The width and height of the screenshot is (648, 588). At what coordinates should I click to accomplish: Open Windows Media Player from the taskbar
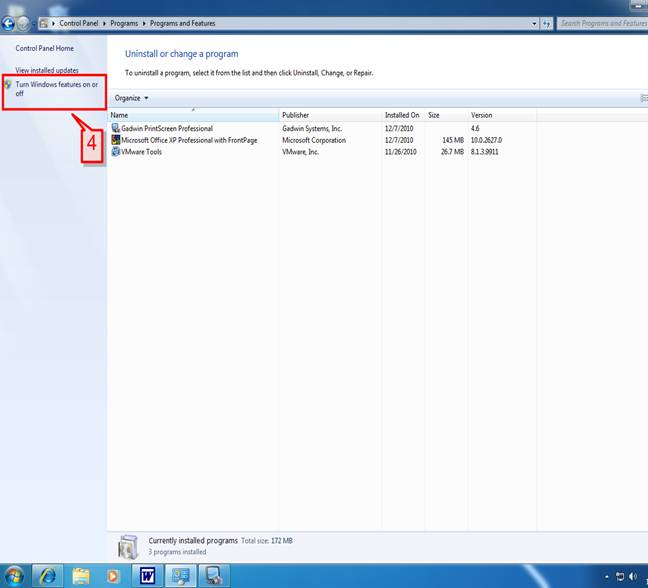[114, 576]
